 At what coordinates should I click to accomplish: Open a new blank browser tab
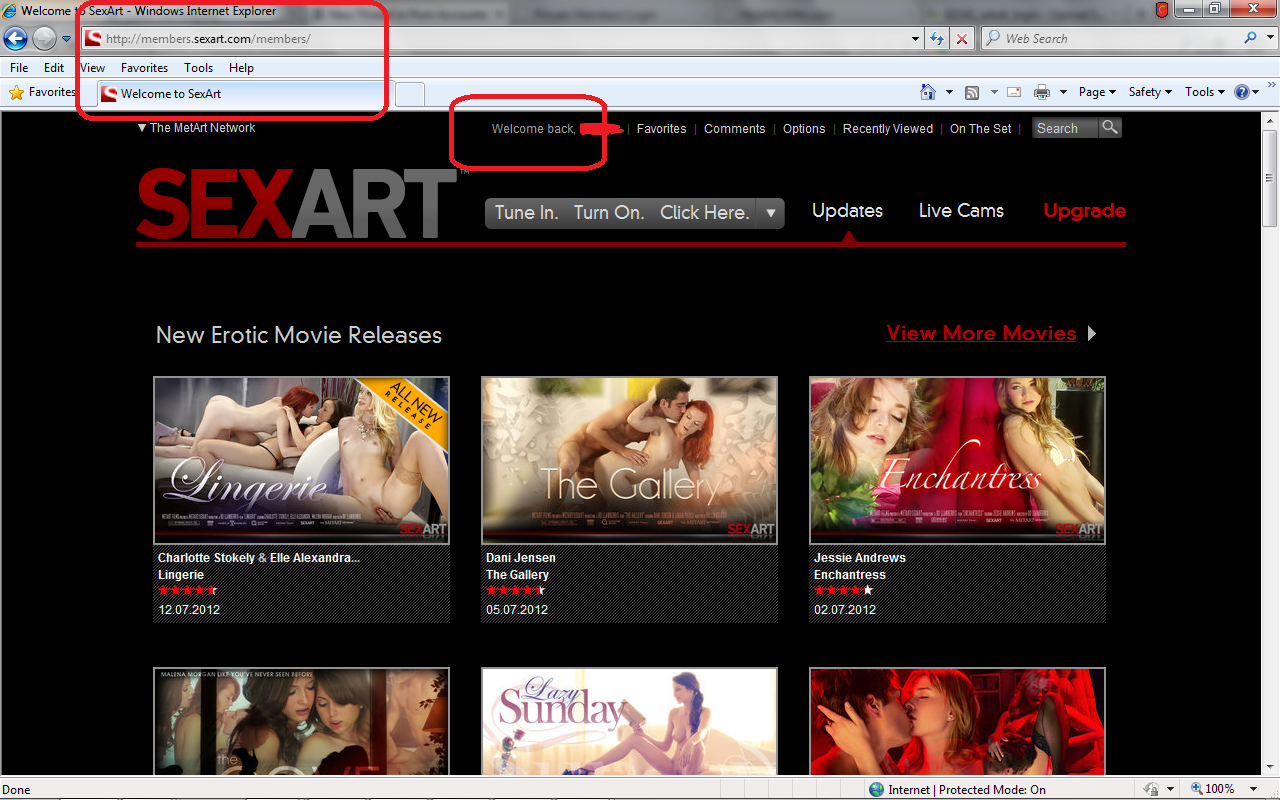pos(409,94)
